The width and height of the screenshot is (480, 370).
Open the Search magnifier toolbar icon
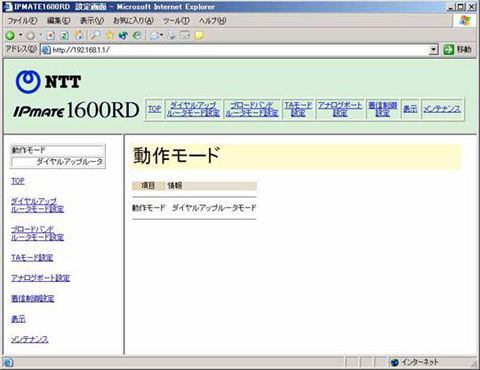(95, 35)
